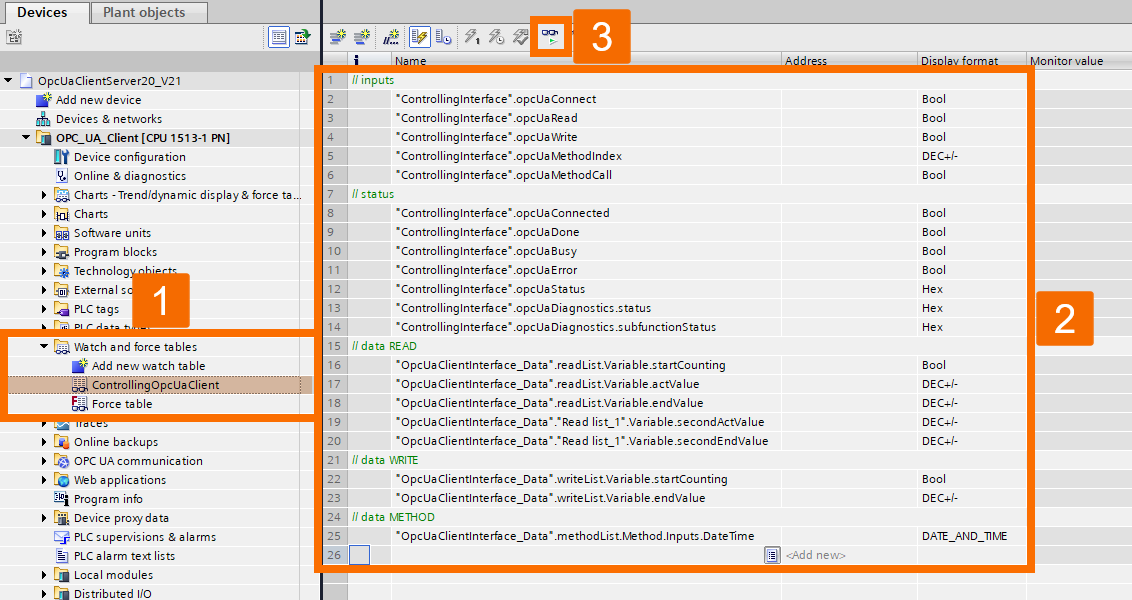Click DEC+/- format of opcUaMethodIndex row
Screen dimensions: 1132x600
click(972, 156)
